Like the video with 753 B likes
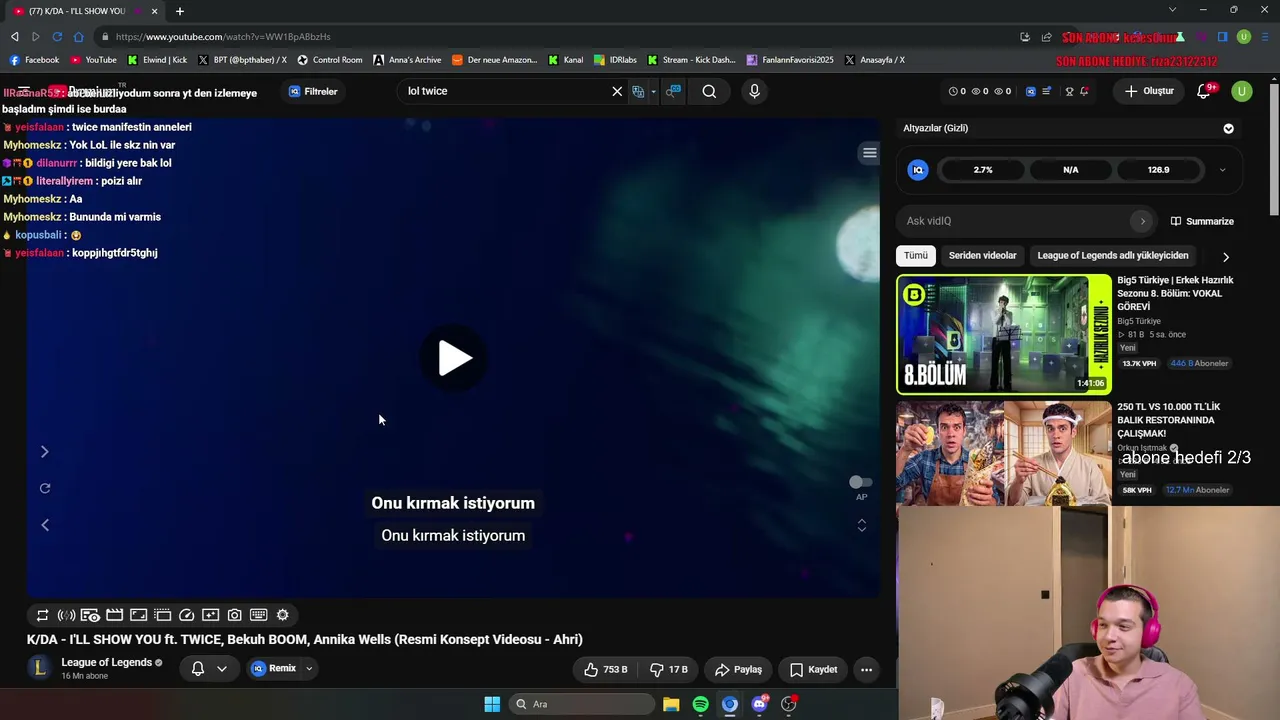Screen dimensions: 1280x720 [x=606, y=669]
